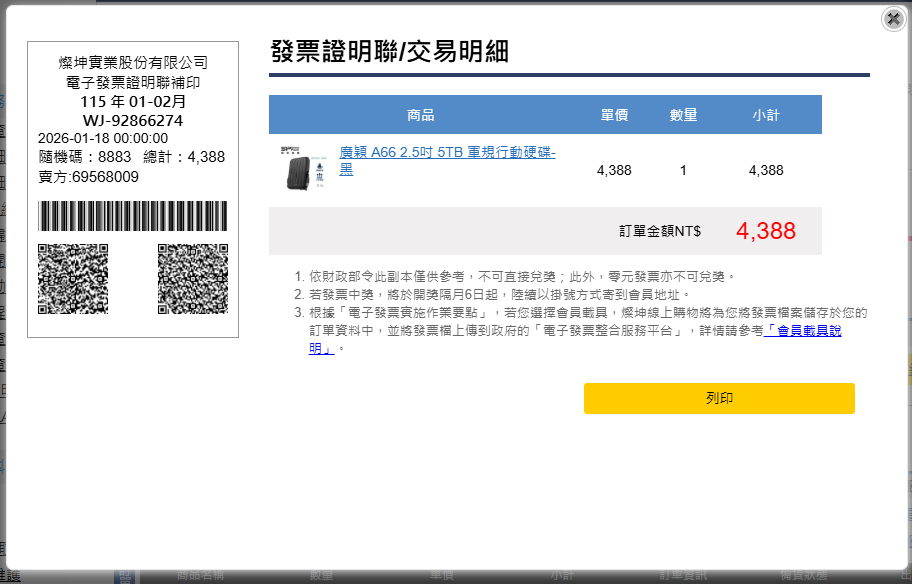
Task: Click the 商品 column header
Action: coord(421,115)
